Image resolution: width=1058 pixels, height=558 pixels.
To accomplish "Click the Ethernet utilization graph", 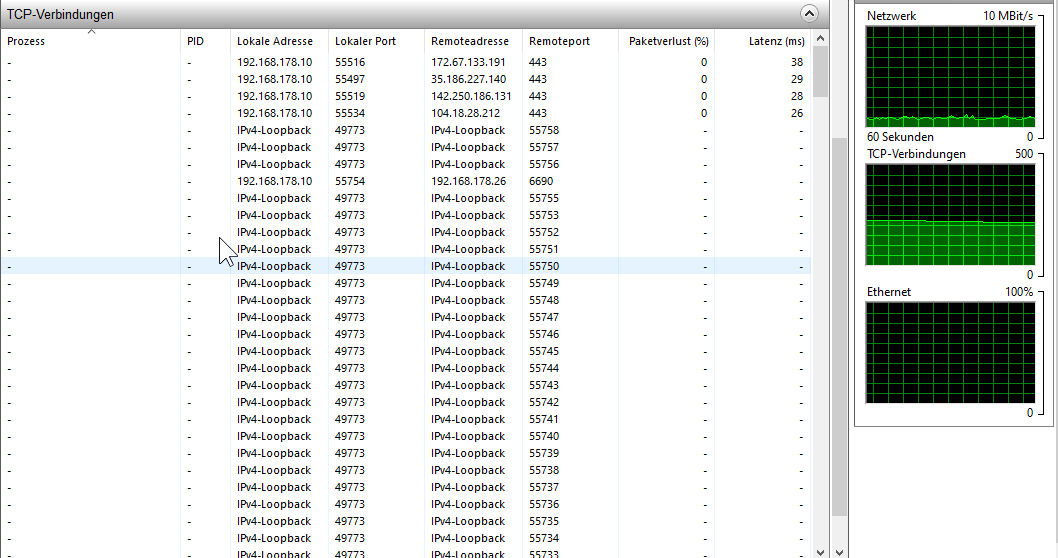I will [x=950, y=353].
